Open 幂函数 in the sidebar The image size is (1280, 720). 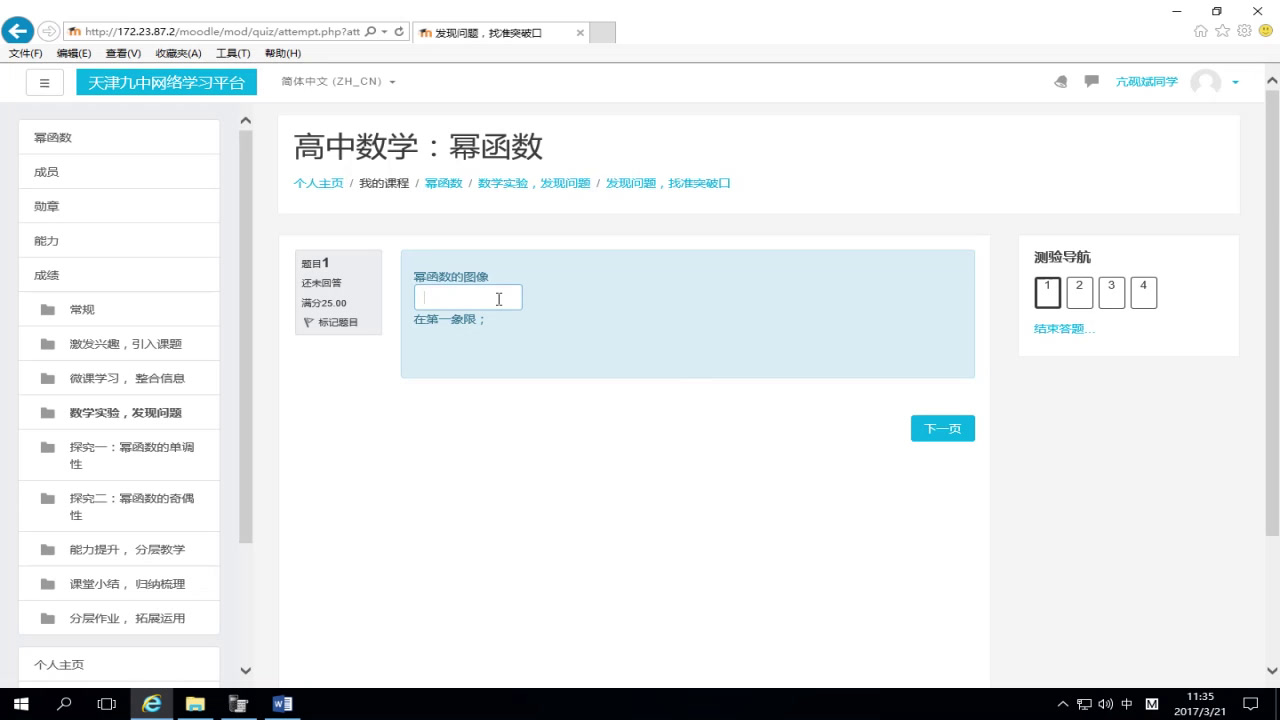[x=119, y=138]
